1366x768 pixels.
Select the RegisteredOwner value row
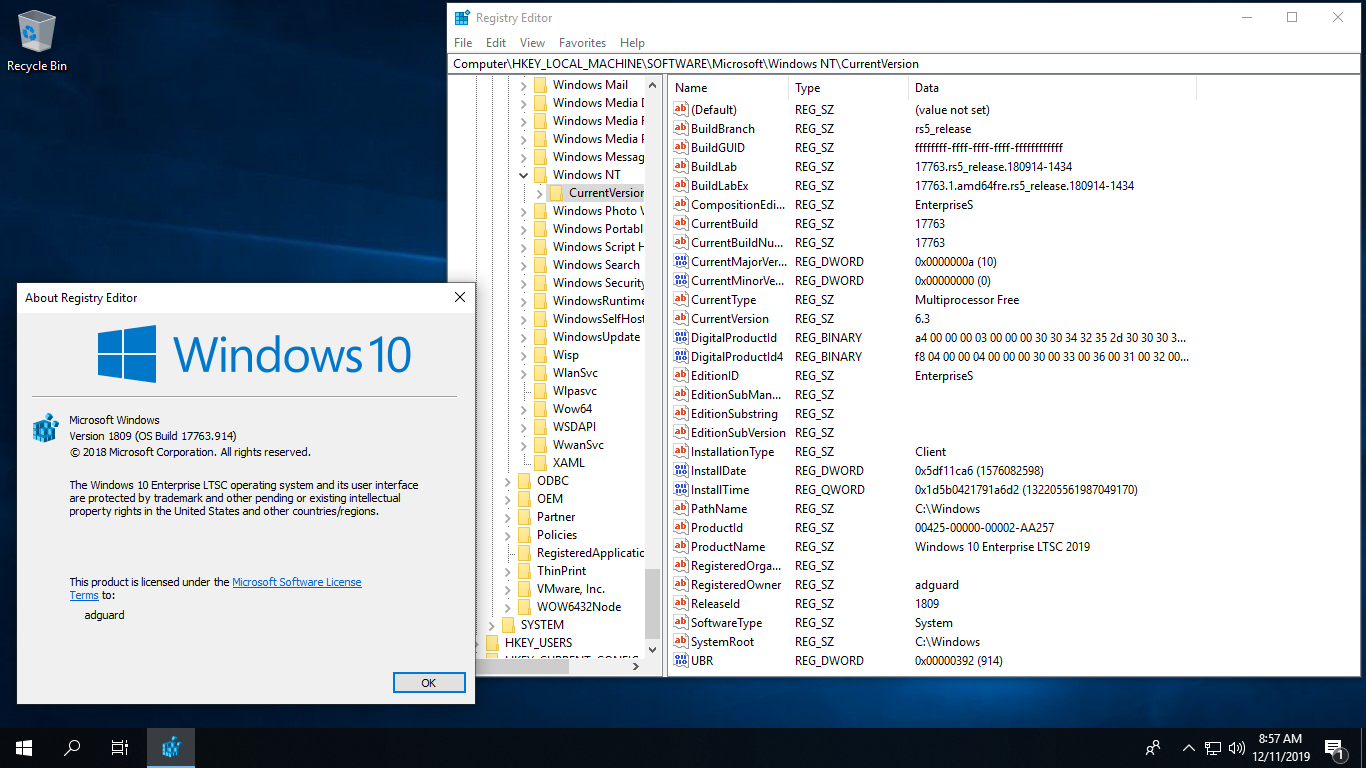pyautogui.click(x=930, y=585)
